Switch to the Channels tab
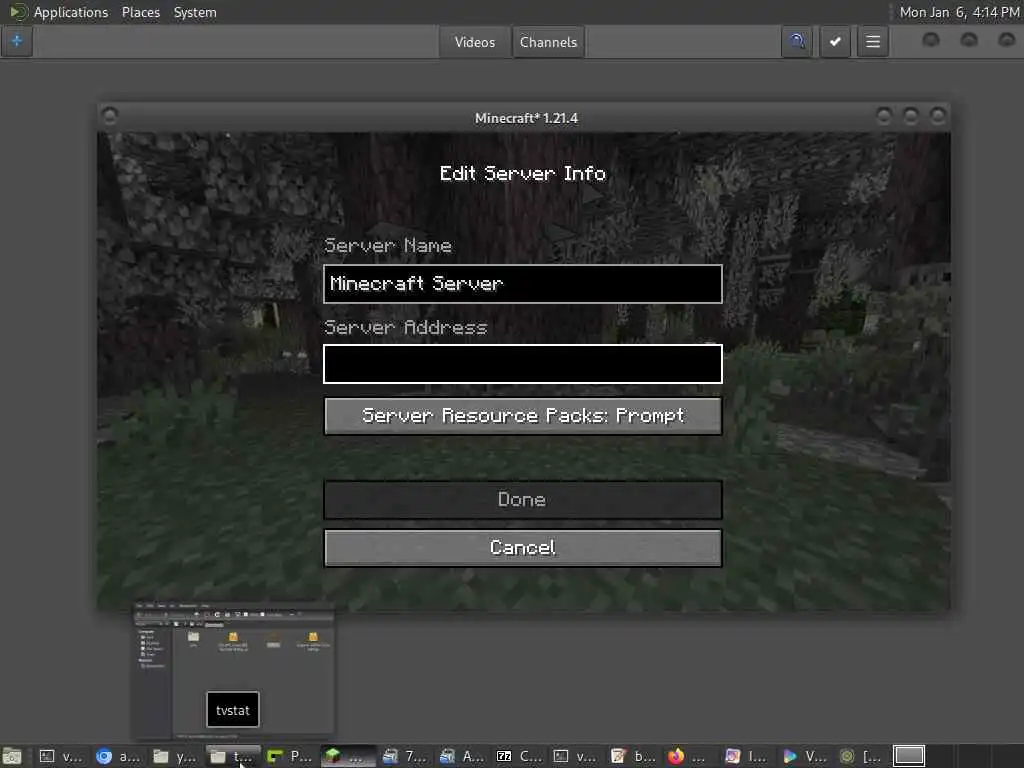1024x768 pixels. 549,42
